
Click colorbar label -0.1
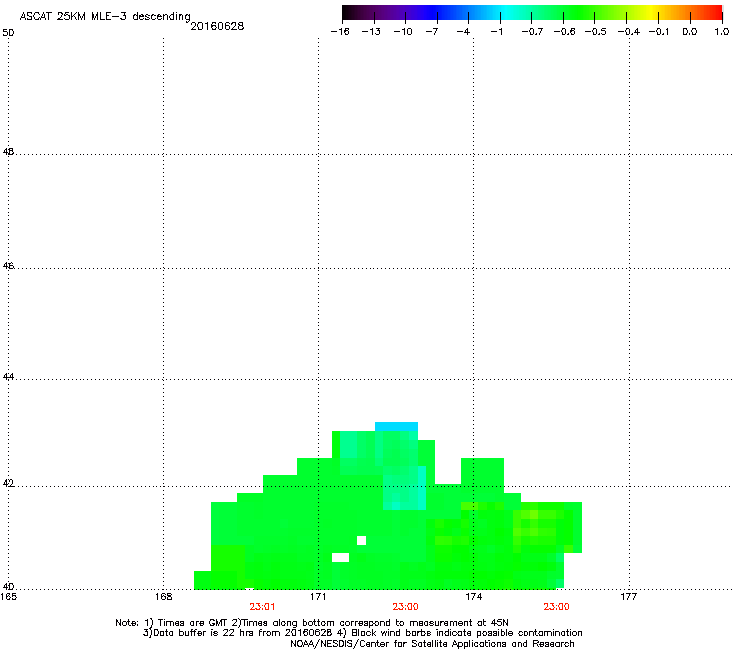[x=658, y=32]
